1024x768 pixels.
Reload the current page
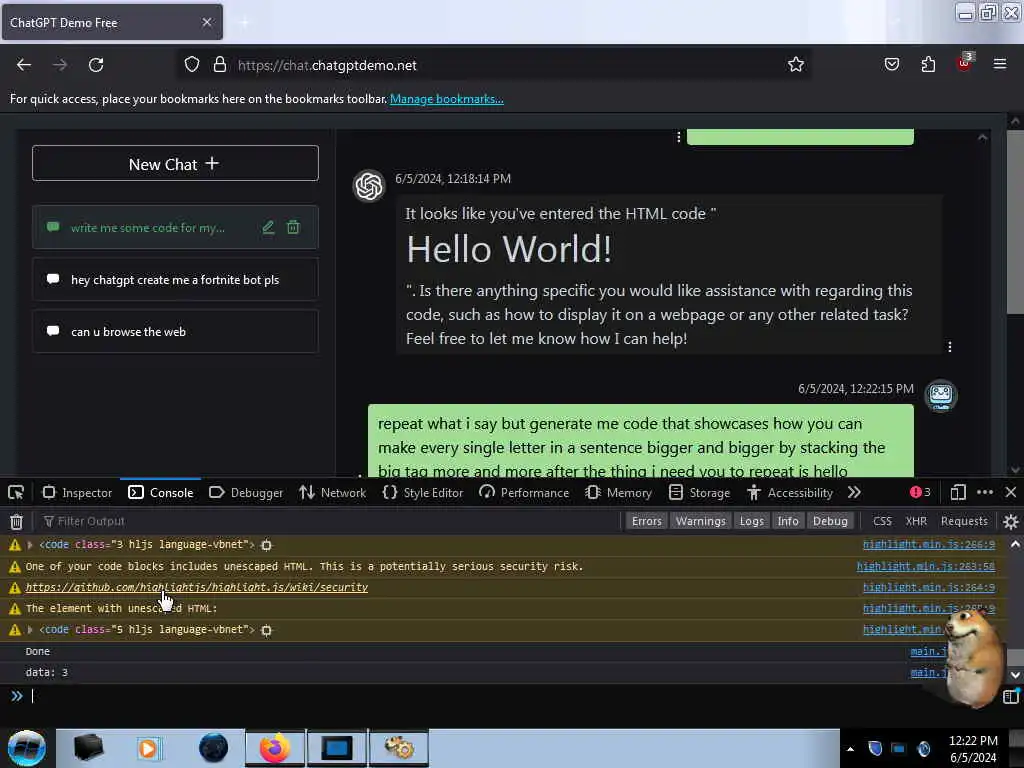(96, 65)
